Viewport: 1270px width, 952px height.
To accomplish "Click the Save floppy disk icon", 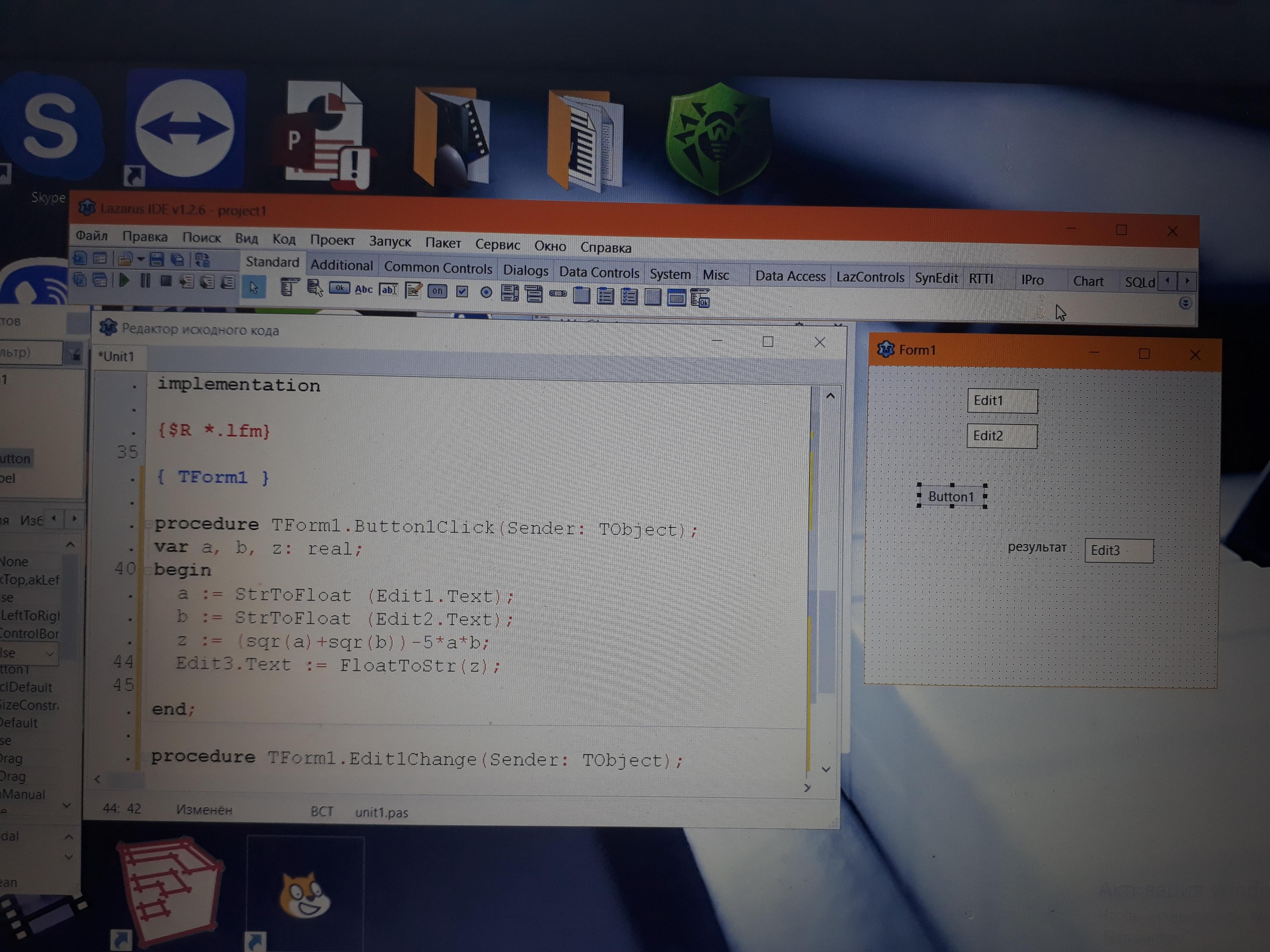I will coord(156,260).
